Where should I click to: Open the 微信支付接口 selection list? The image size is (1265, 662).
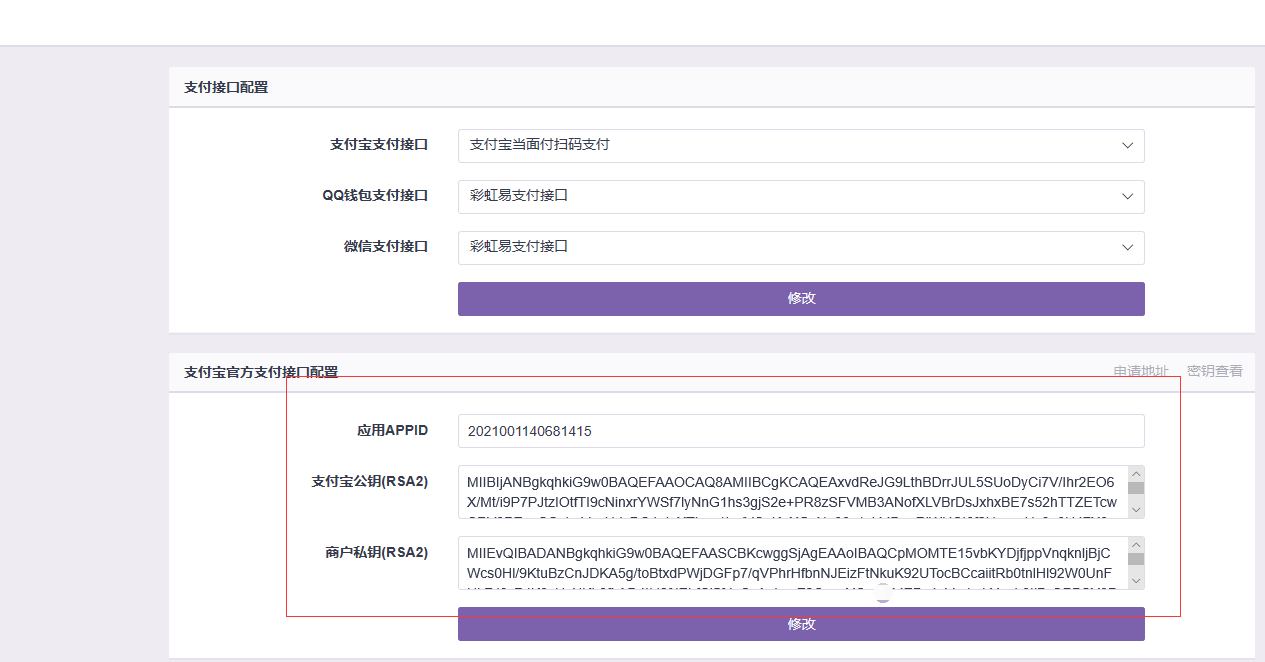(800, 247)
